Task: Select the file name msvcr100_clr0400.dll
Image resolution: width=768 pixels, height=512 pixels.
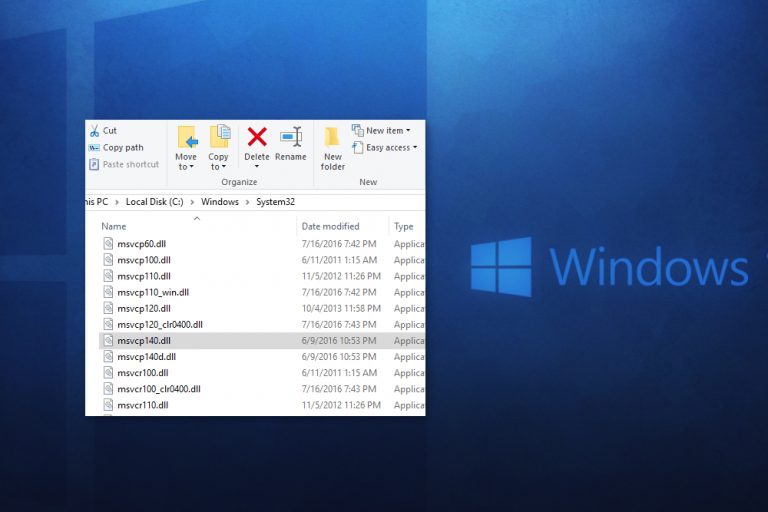Action: [x=159, y=390]
